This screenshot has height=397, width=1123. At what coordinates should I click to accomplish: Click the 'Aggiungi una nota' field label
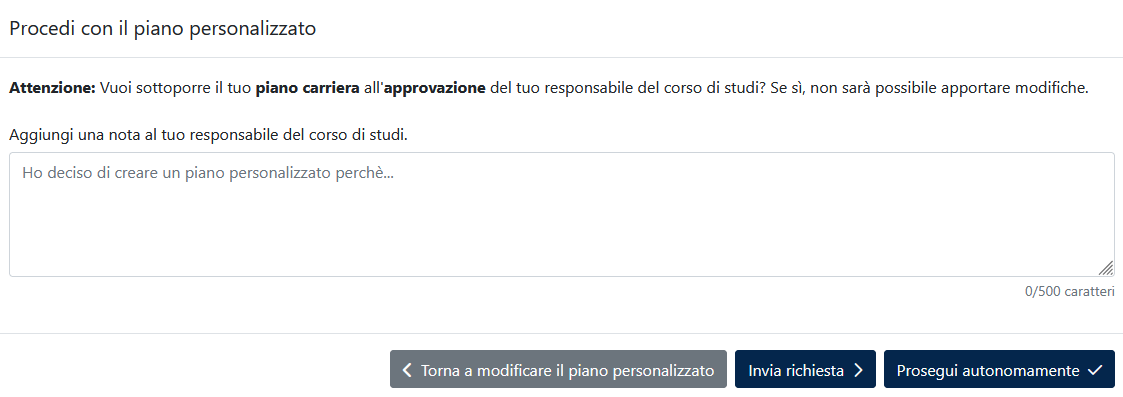(208, 135)
